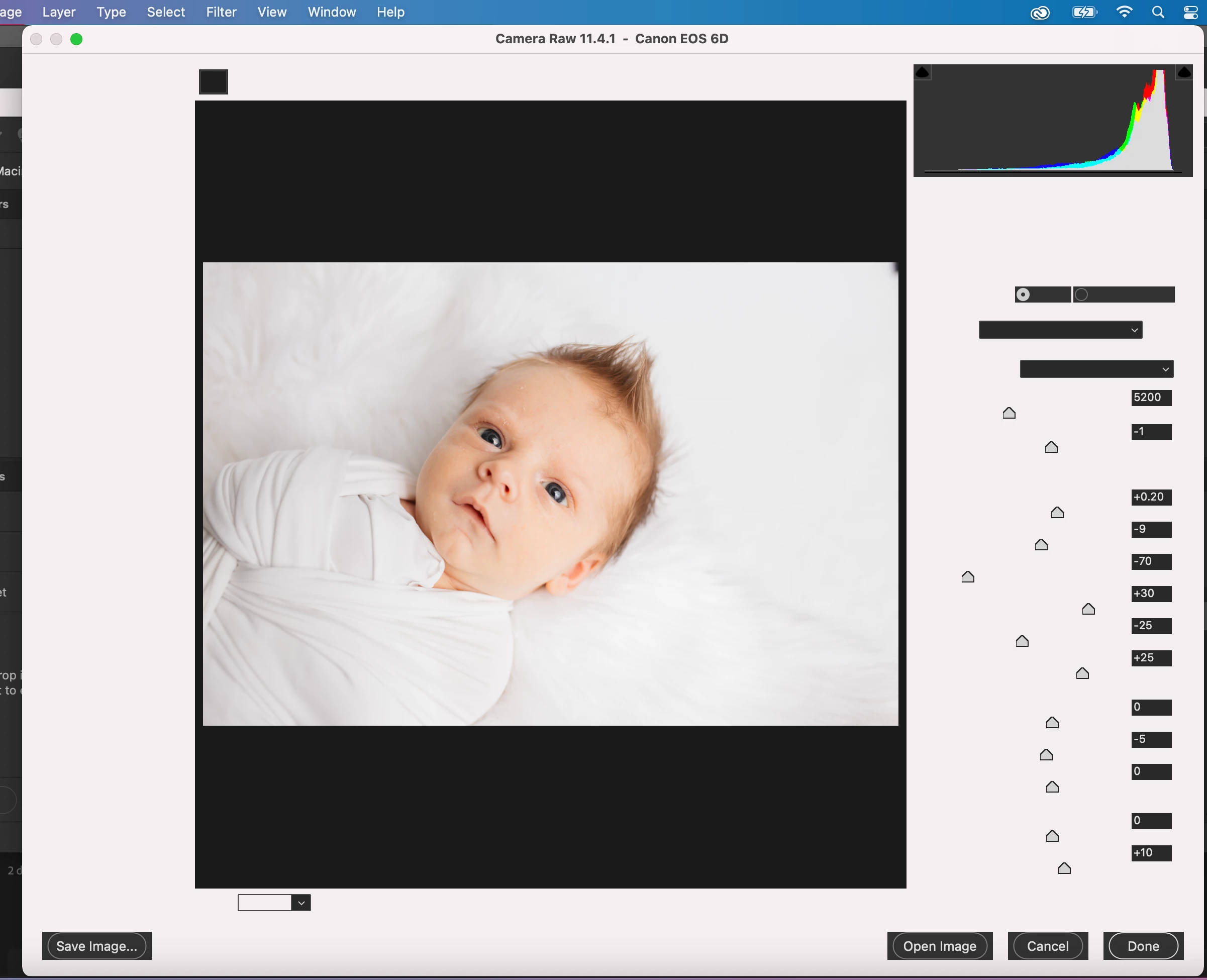
Task: Select the unselected treatment radio button
Action: coord(1081,295)
